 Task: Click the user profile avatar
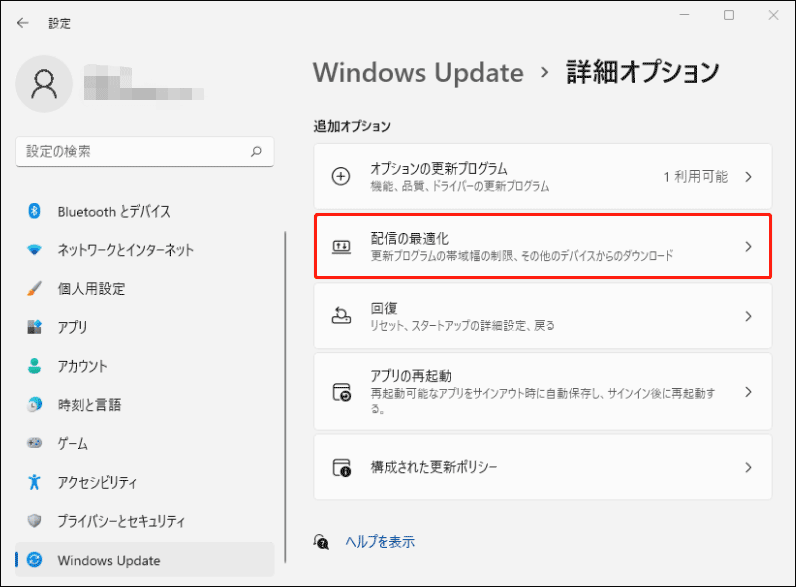(x=44, y=84)
